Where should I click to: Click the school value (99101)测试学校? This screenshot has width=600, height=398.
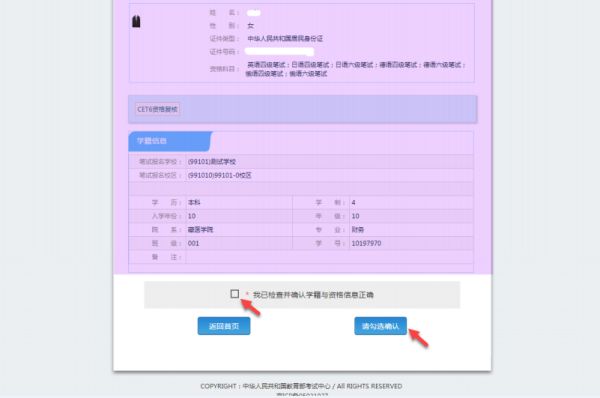point(212,162)
